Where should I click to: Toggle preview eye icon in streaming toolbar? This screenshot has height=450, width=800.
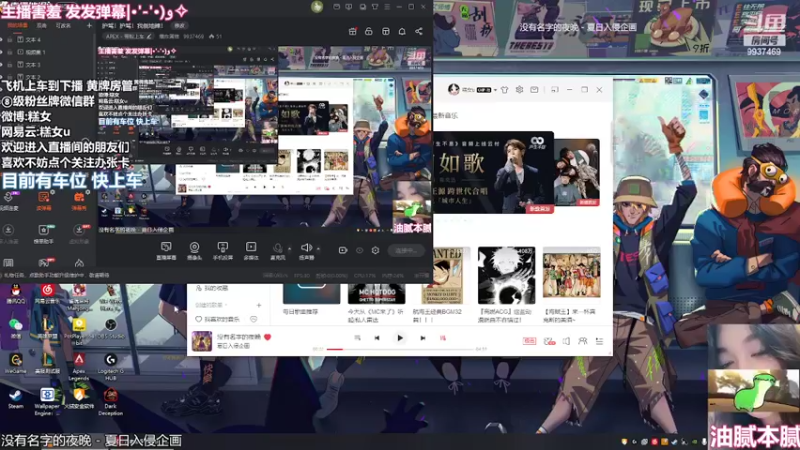point(360,250)
